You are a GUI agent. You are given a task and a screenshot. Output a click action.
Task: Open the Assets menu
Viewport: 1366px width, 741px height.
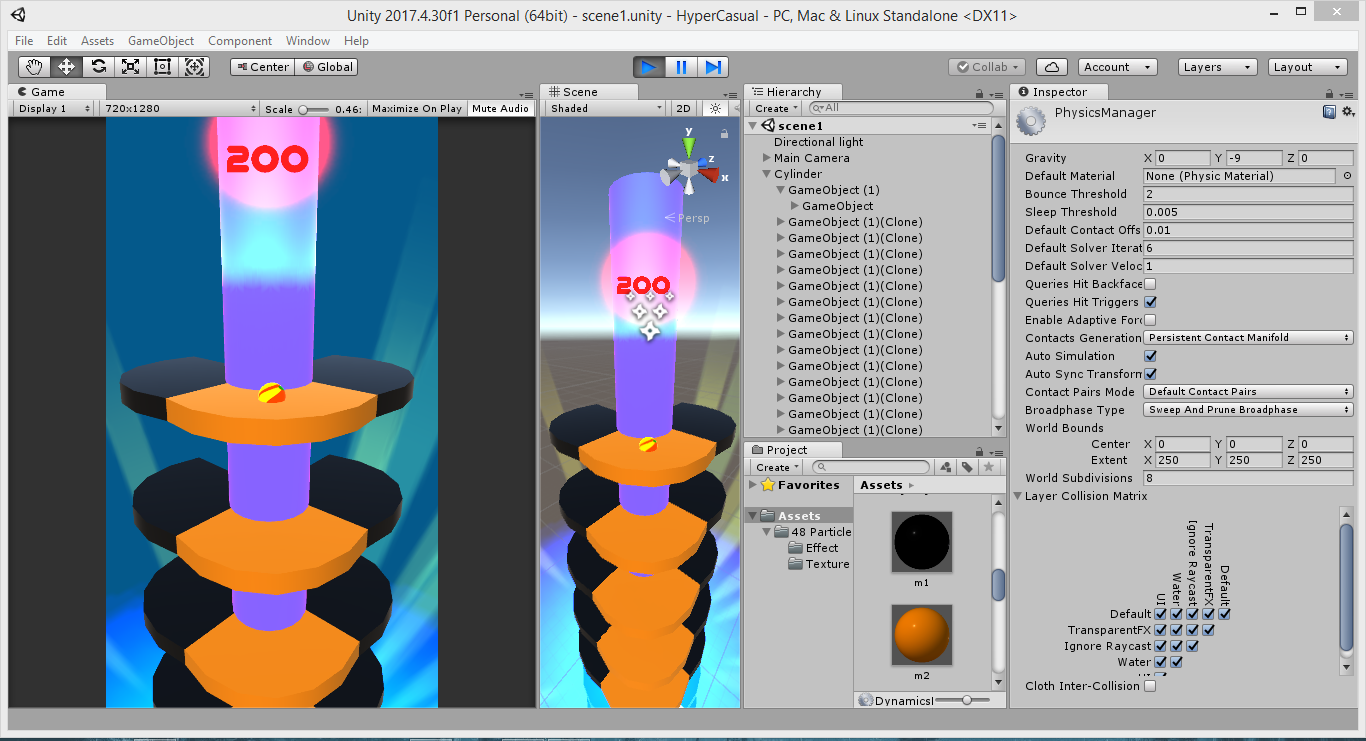tap(98, 41)
